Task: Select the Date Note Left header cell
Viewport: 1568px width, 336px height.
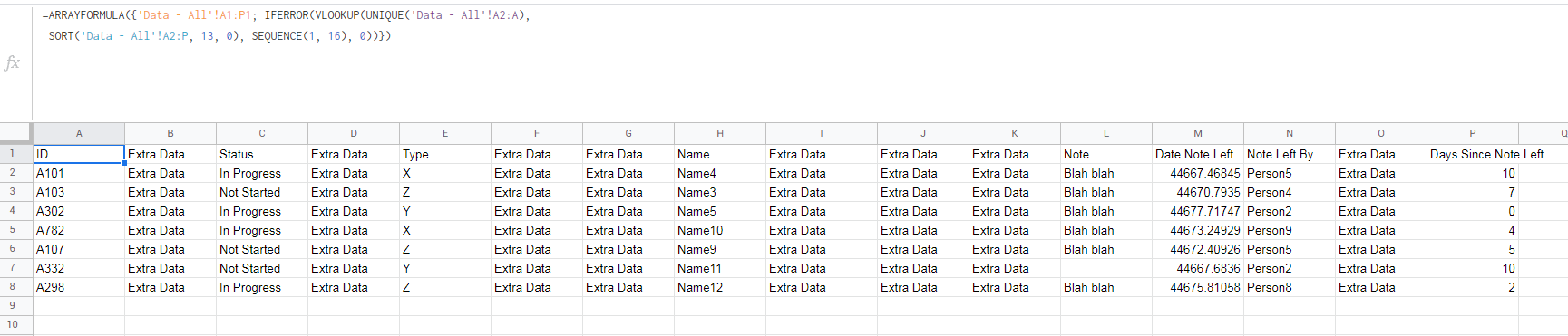Action: coord(1198,154)
